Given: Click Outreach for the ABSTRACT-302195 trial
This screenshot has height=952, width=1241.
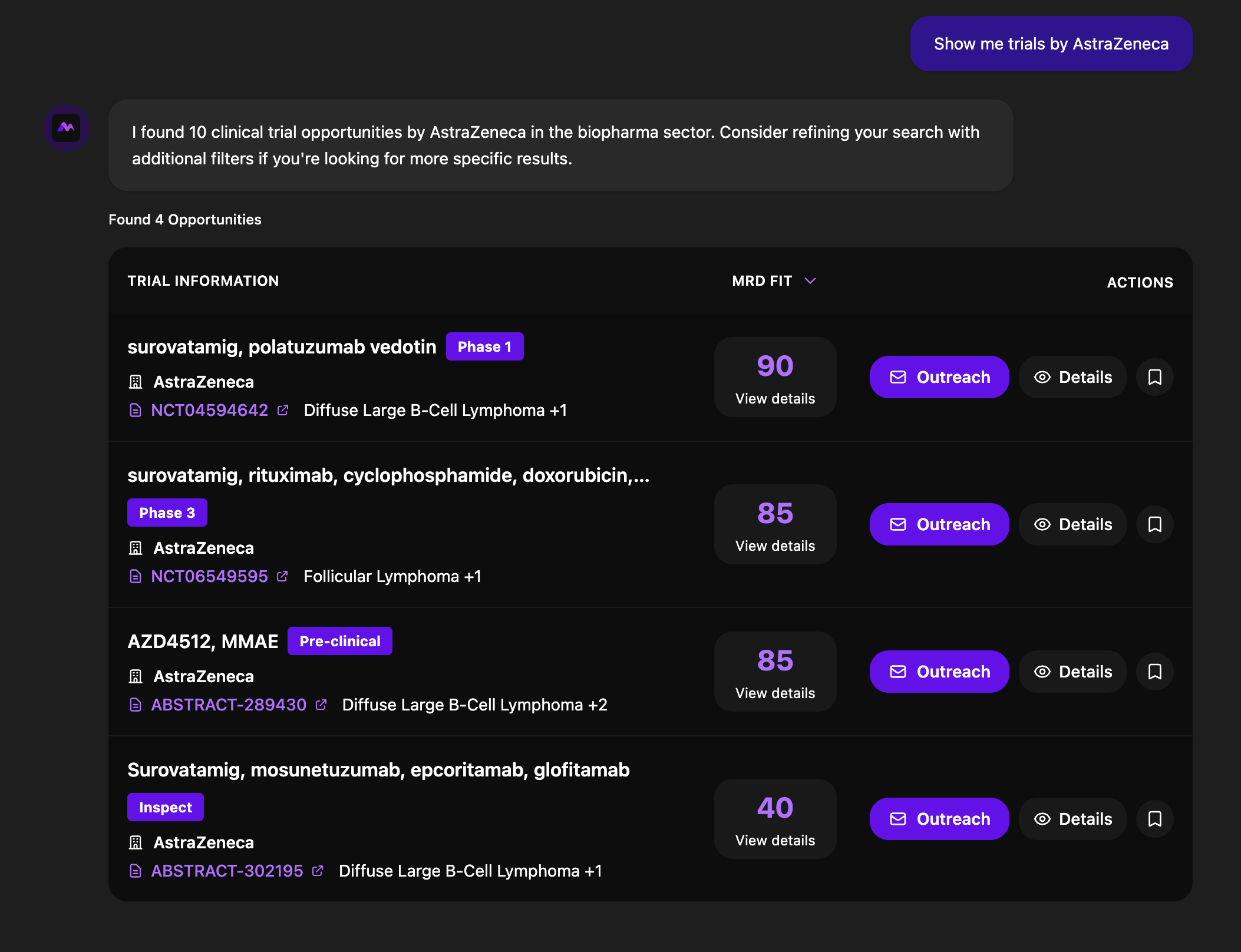Looking at the screenshot, I should tap(939, 819).
